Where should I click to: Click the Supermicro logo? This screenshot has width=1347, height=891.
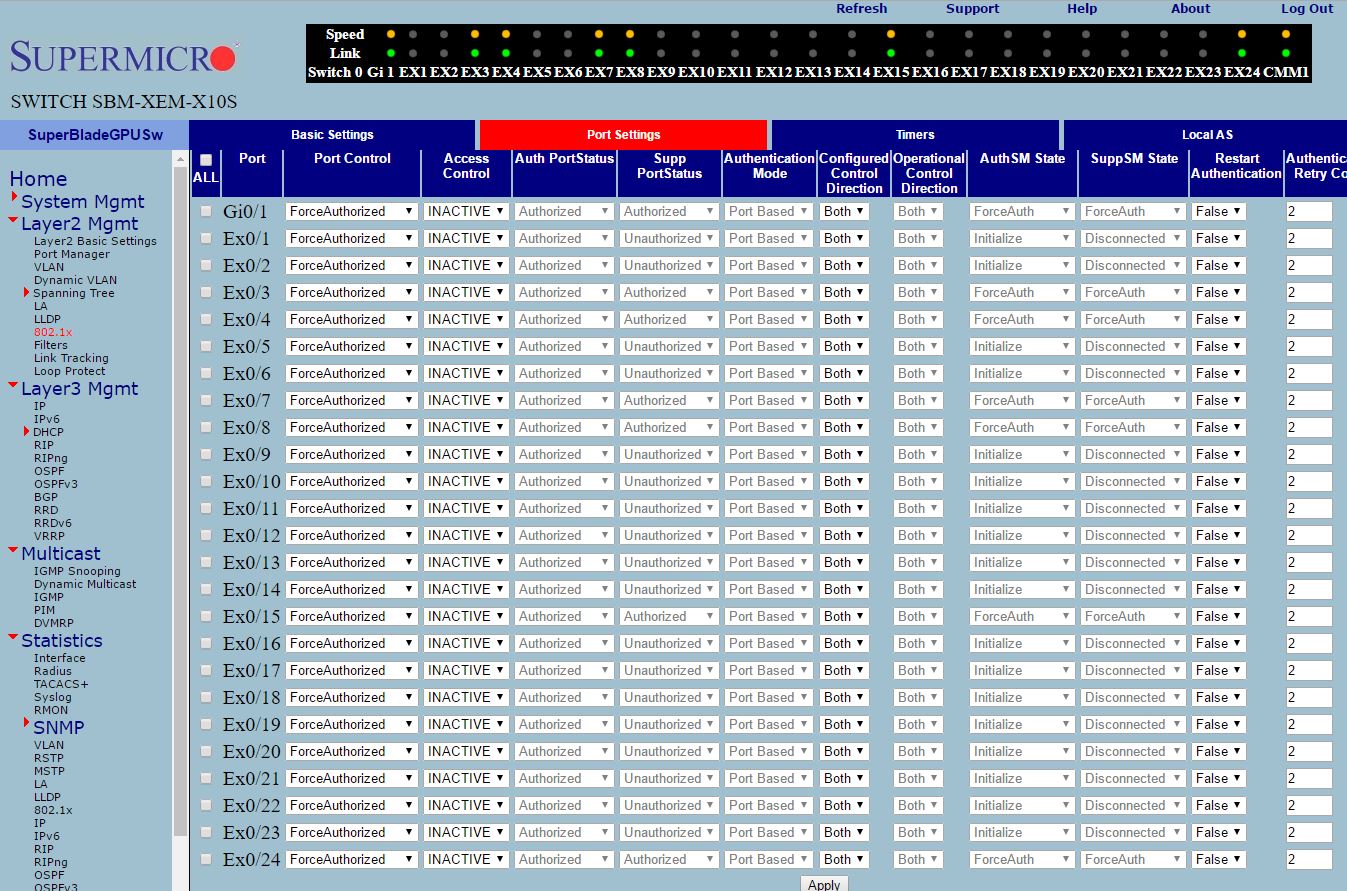[x=124, y=56]
